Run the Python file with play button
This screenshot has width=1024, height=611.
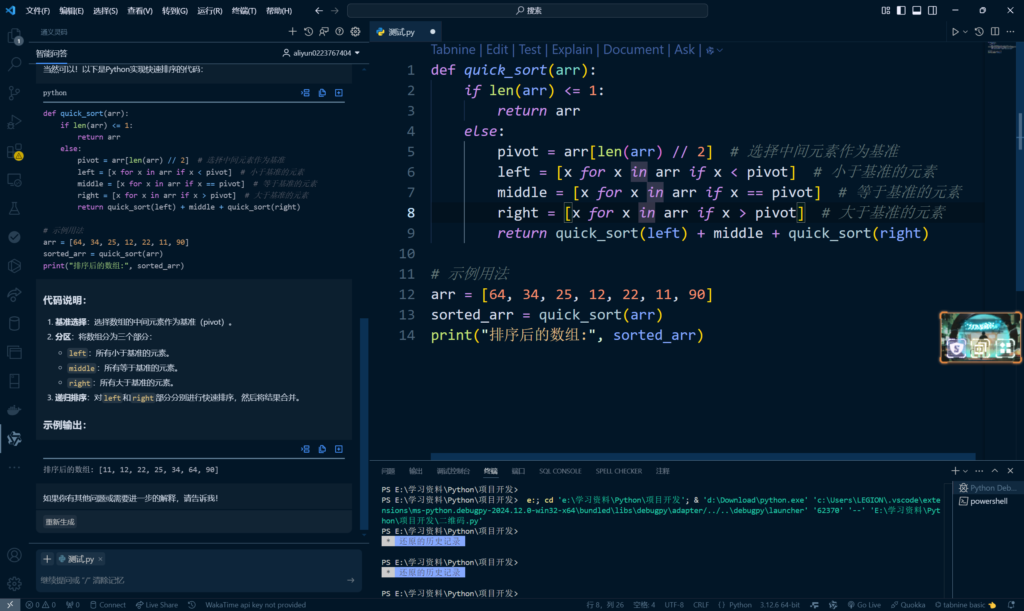(x=956, y=32)
